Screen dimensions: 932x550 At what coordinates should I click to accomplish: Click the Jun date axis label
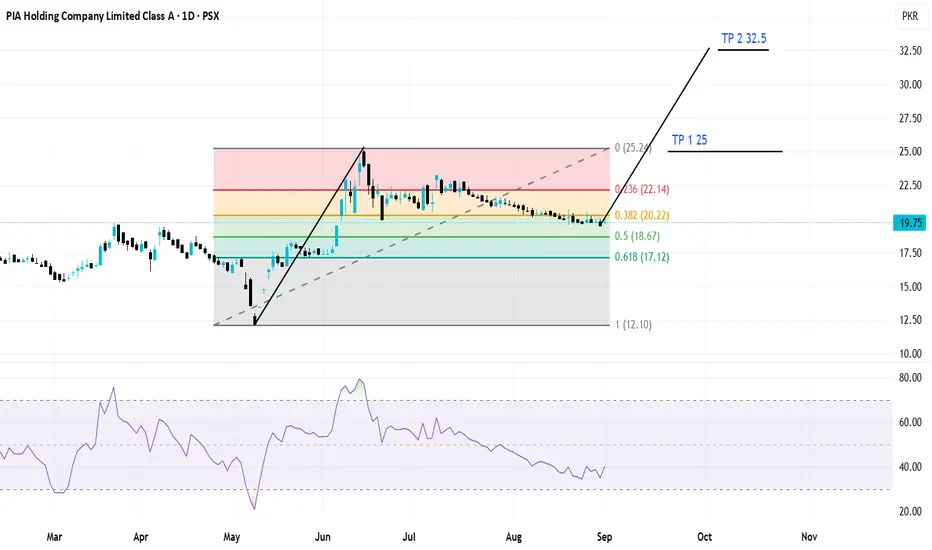[x=322, y=537]
